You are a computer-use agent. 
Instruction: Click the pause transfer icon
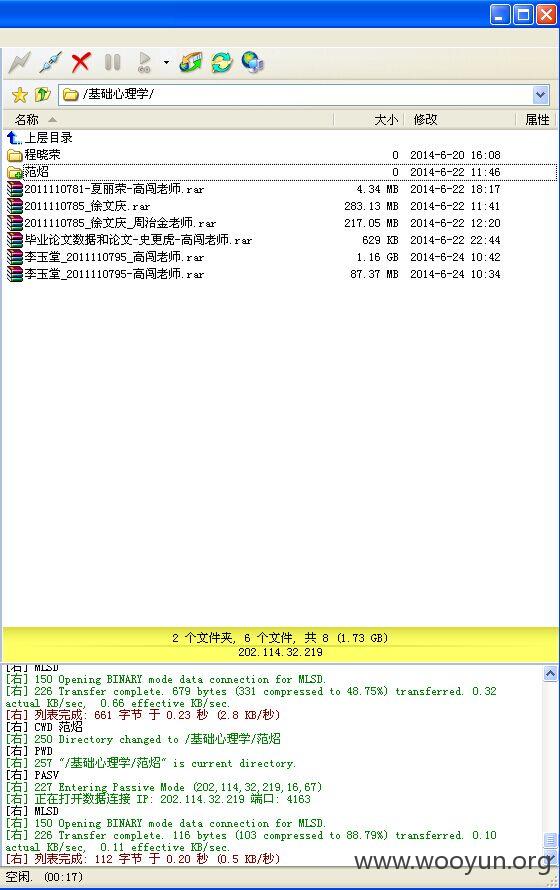coord(112,62)
